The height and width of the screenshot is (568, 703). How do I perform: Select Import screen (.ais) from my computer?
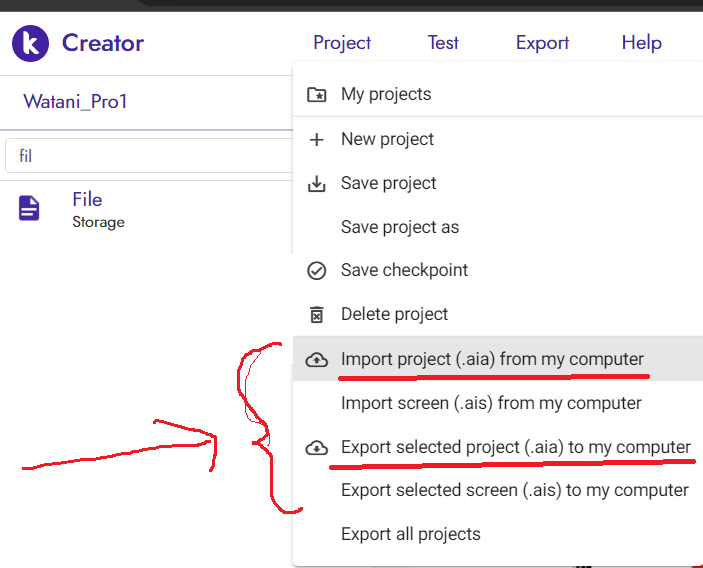[491, 403]
